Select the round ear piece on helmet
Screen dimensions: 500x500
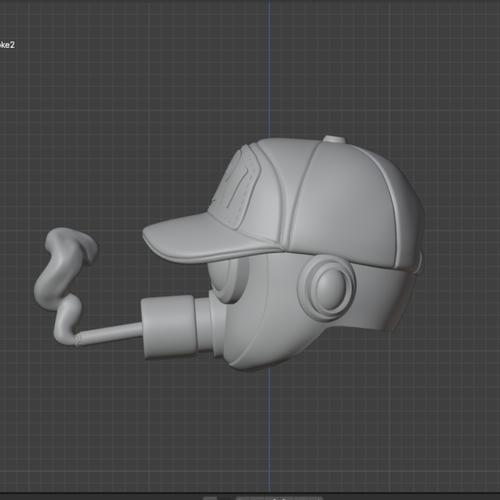coord(327,288)
